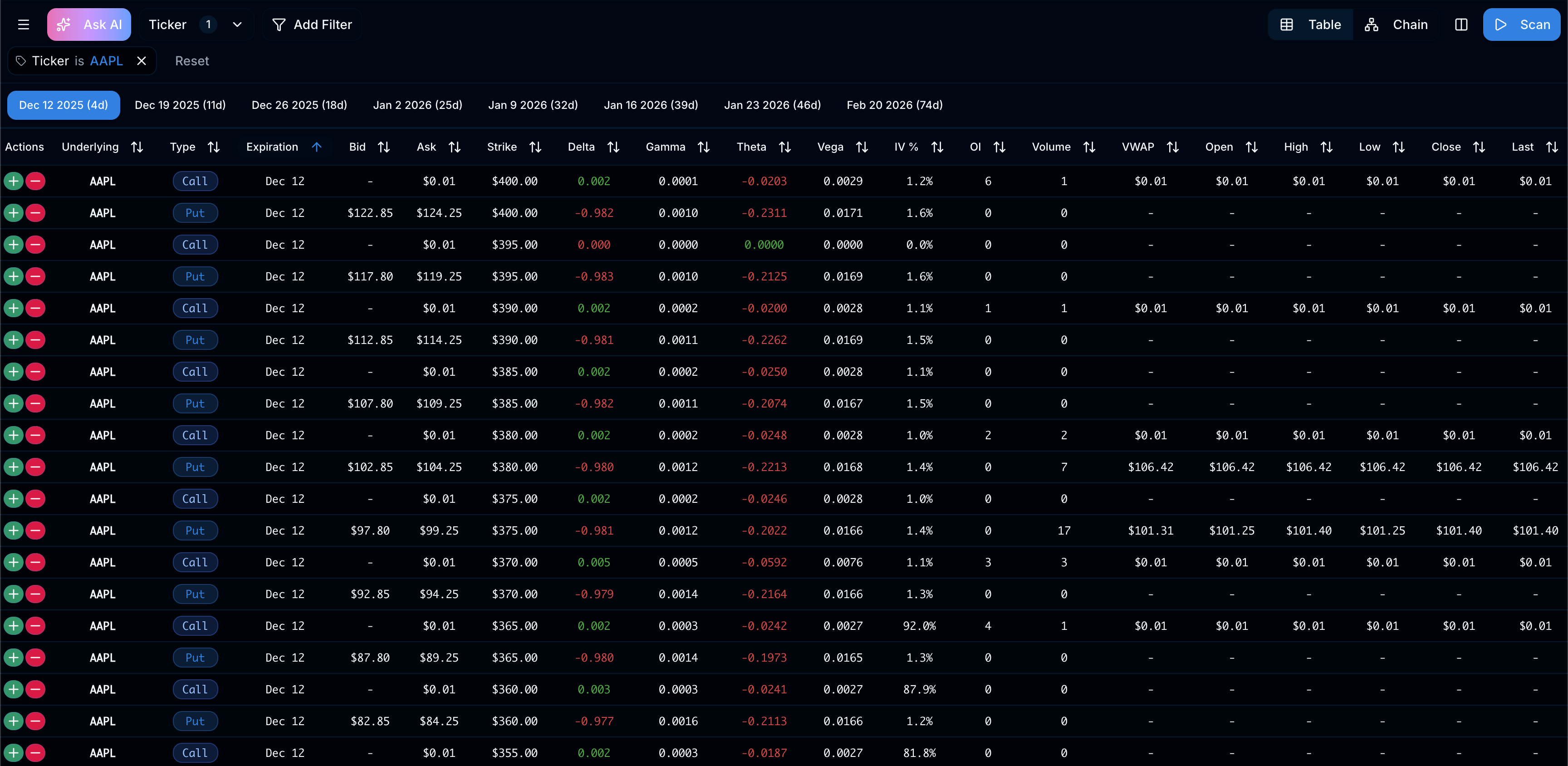The height and width of the screenshot is (766, 1568).
Task: Toggle descending sort on the Expiration column
Action: click(317, 147)
